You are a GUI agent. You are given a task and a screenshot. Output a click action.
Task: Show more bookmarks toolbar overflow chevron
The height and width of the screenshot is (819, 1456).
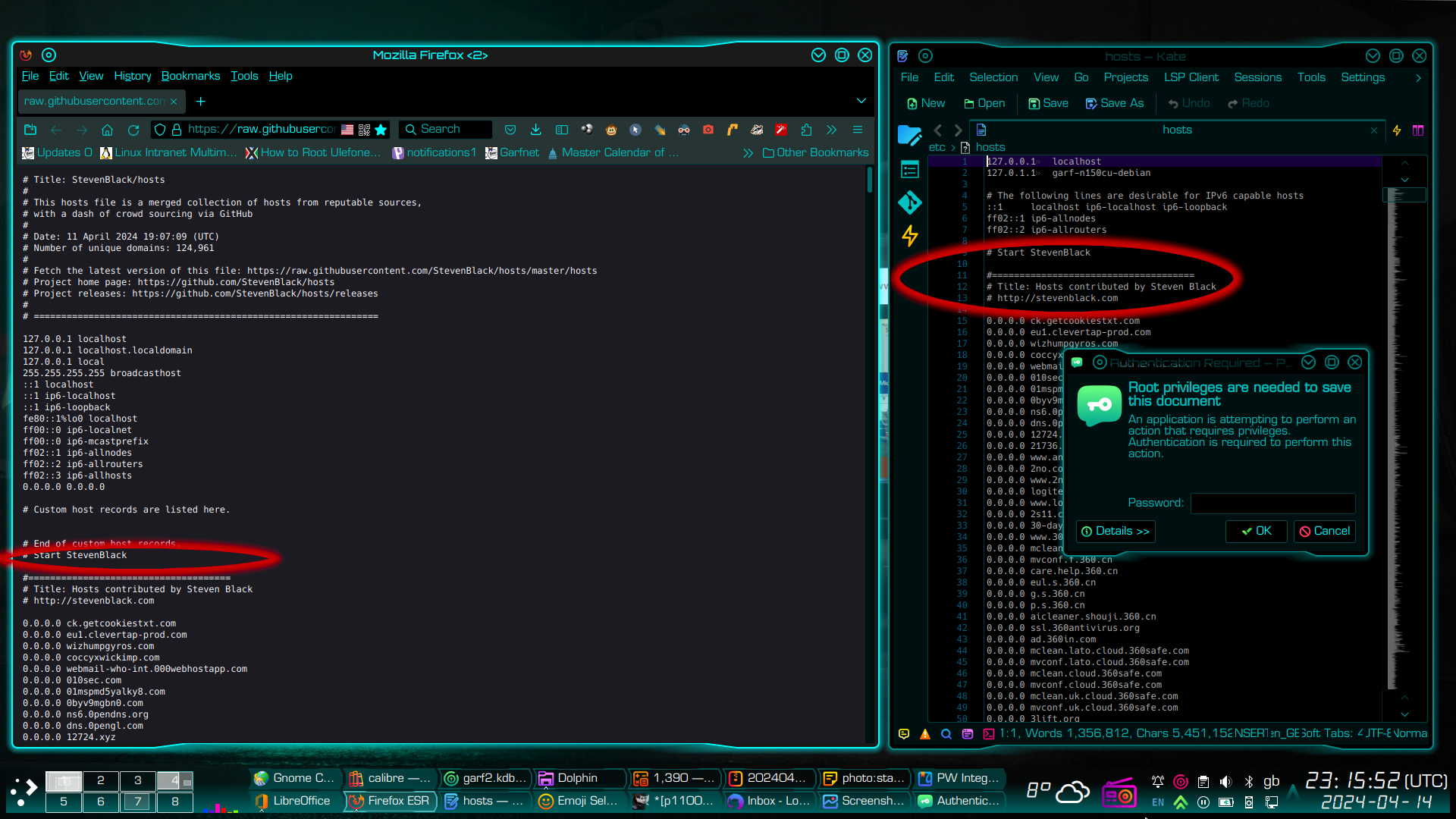(748, 152)
